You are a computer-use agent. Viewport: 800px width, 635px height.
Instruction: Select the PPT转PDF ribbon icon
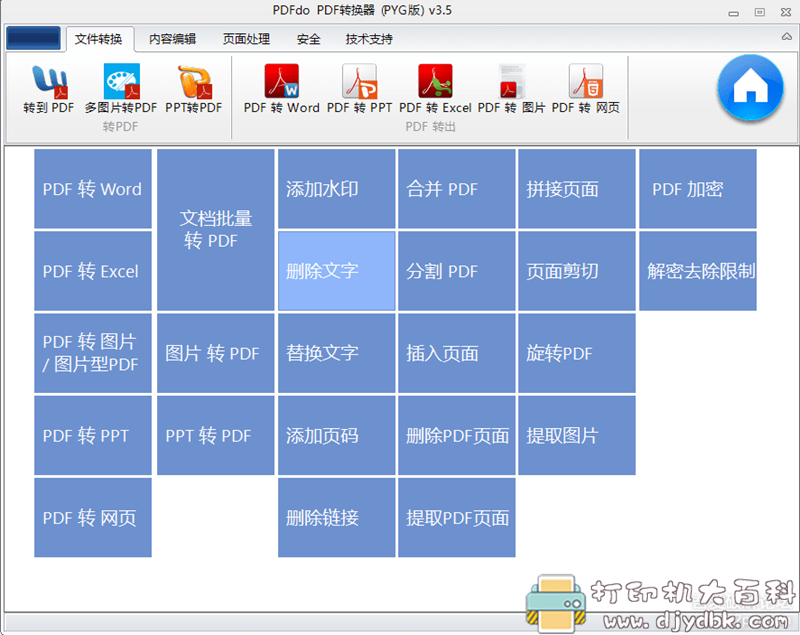point(194,88)
